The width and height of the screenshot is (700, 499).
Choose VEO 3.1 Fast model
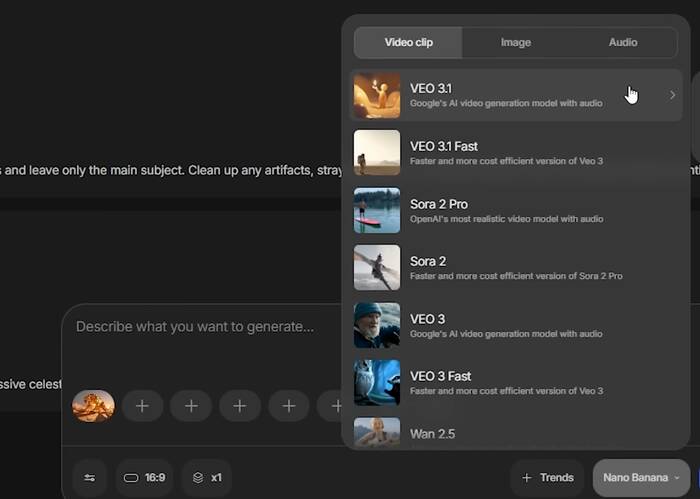pyautogui.click(x=516, y=153)
